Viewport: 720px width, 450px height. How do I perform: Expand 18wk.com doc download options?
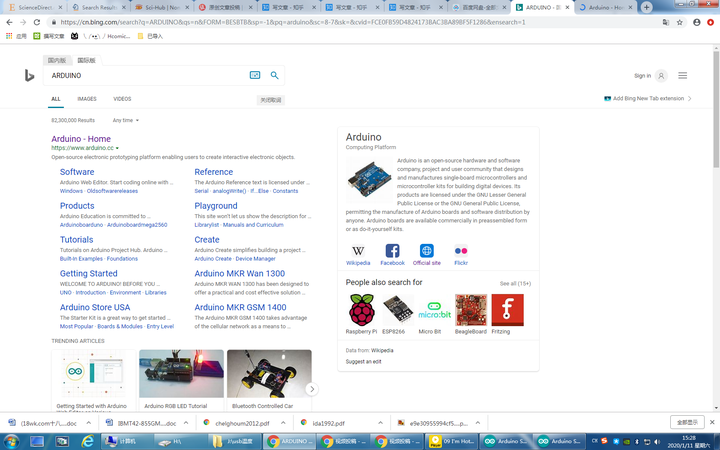point(89,423)
